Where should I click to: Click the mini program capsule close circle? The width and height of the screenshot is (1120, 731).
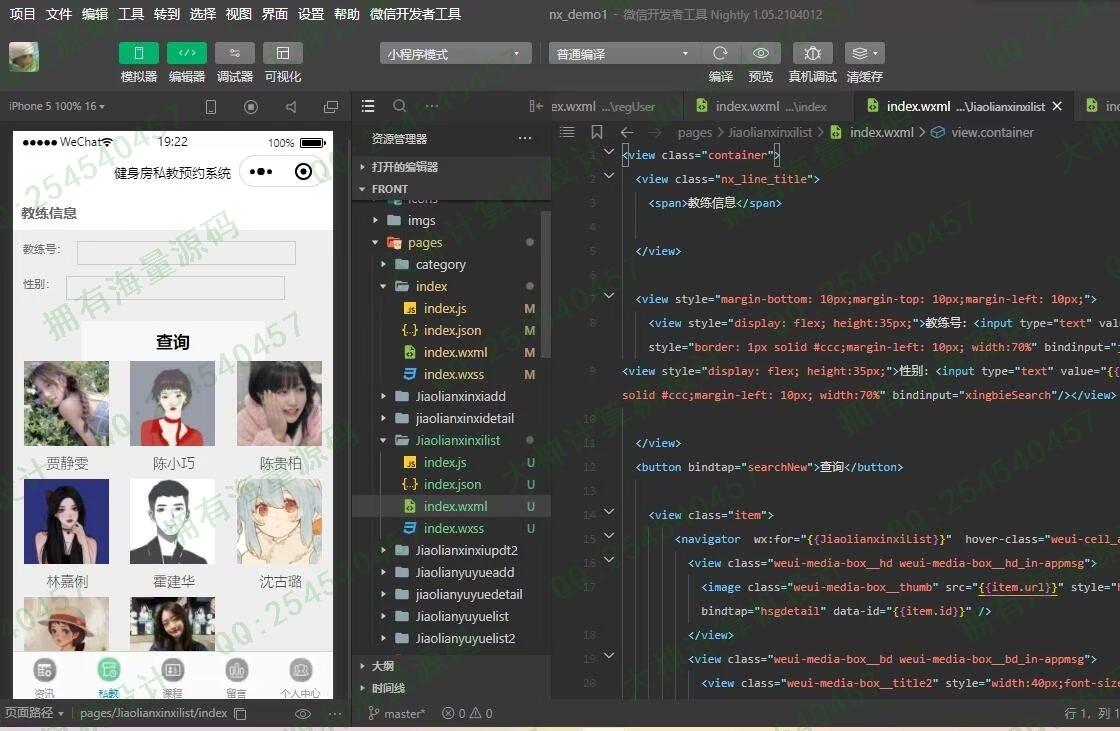303,171
